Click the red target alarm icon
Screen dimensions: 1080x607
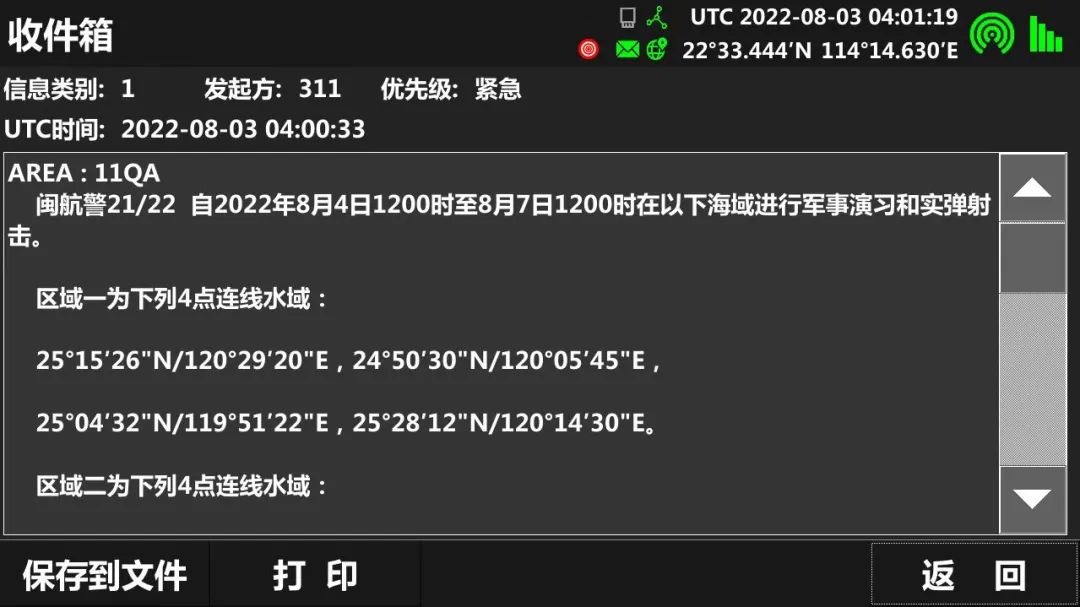click(588, 49)
